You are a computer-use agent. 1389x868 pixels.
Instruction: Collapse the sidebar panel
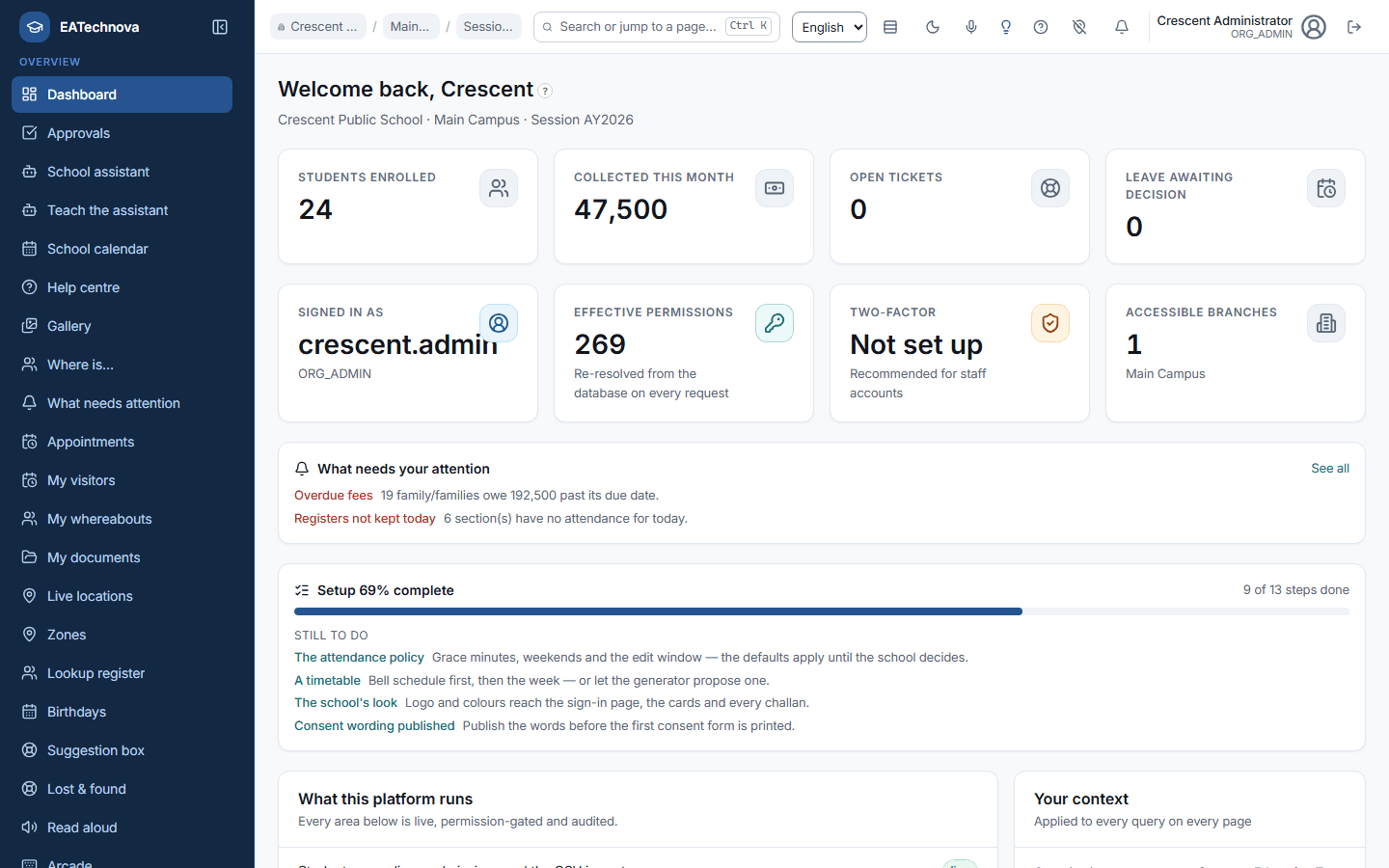click(220, 27)
